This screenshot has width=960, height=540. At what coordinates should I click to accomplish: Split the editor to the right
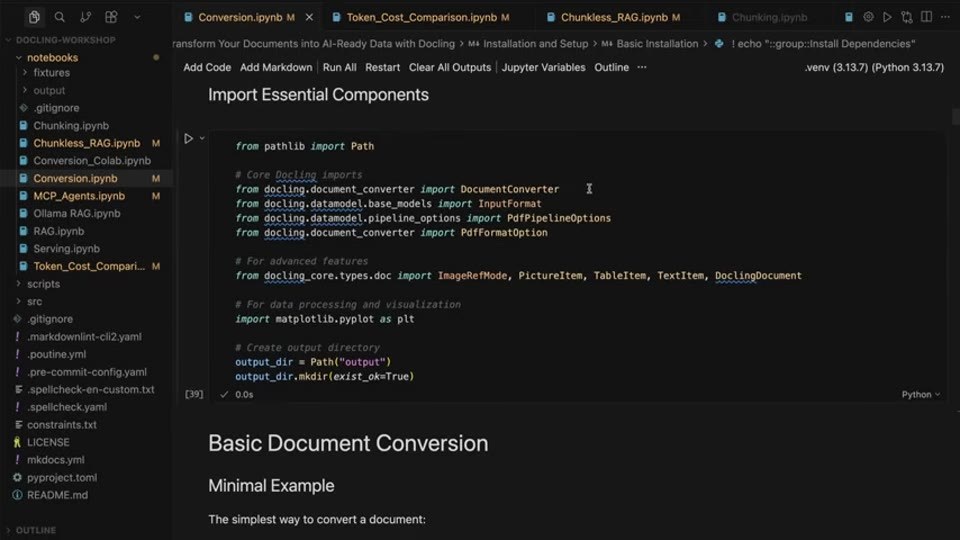click(926, 17)
